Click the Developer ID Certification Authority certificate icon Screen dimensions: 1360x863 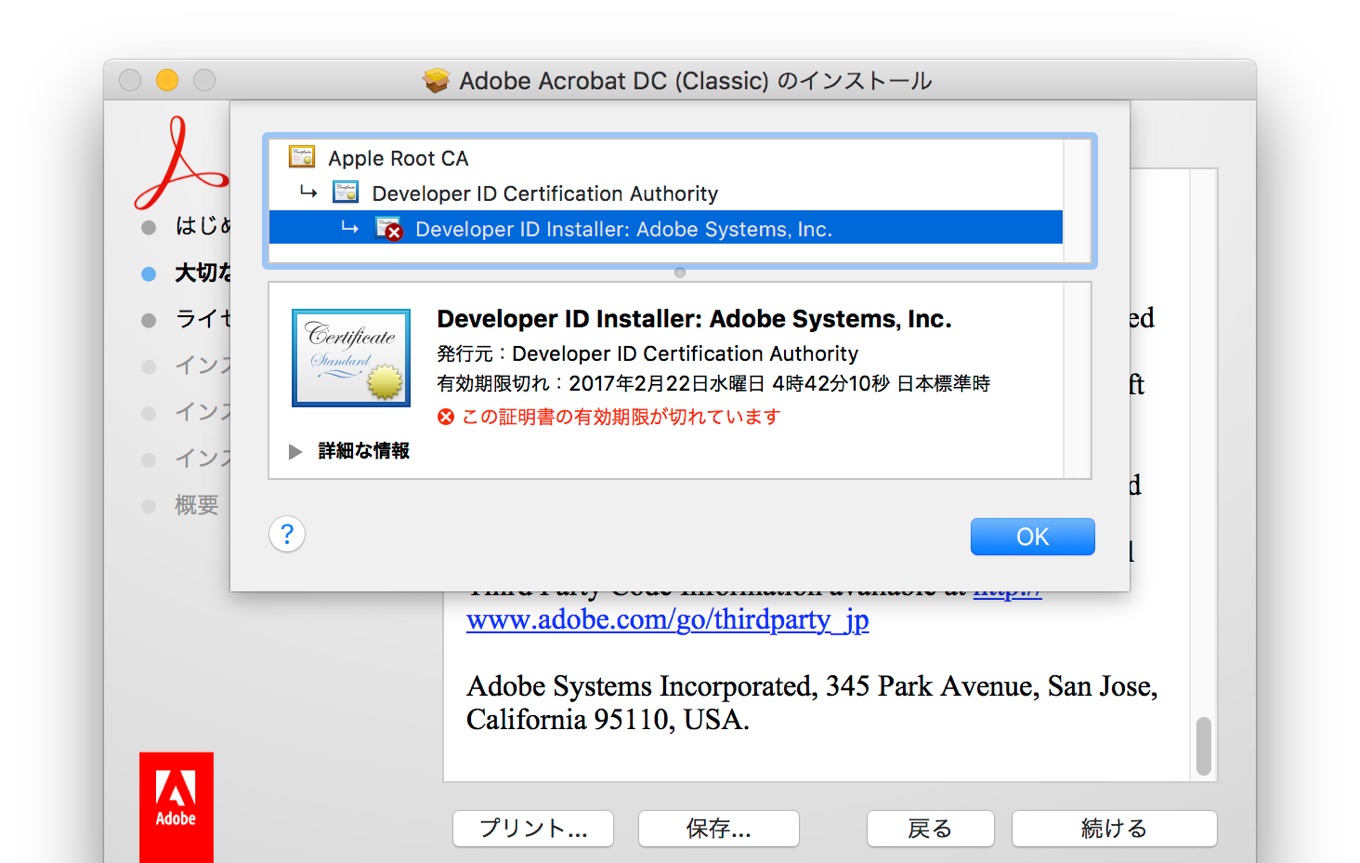click(x=345, y=193)
